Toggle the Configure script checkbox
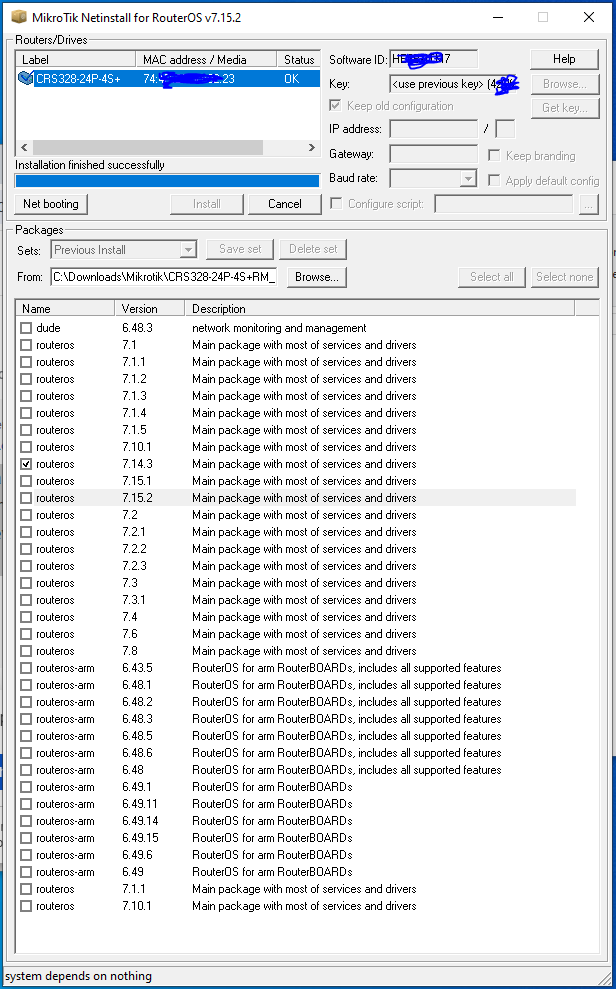The width and height of the screenshot is (616, 989). coord(337,204)
